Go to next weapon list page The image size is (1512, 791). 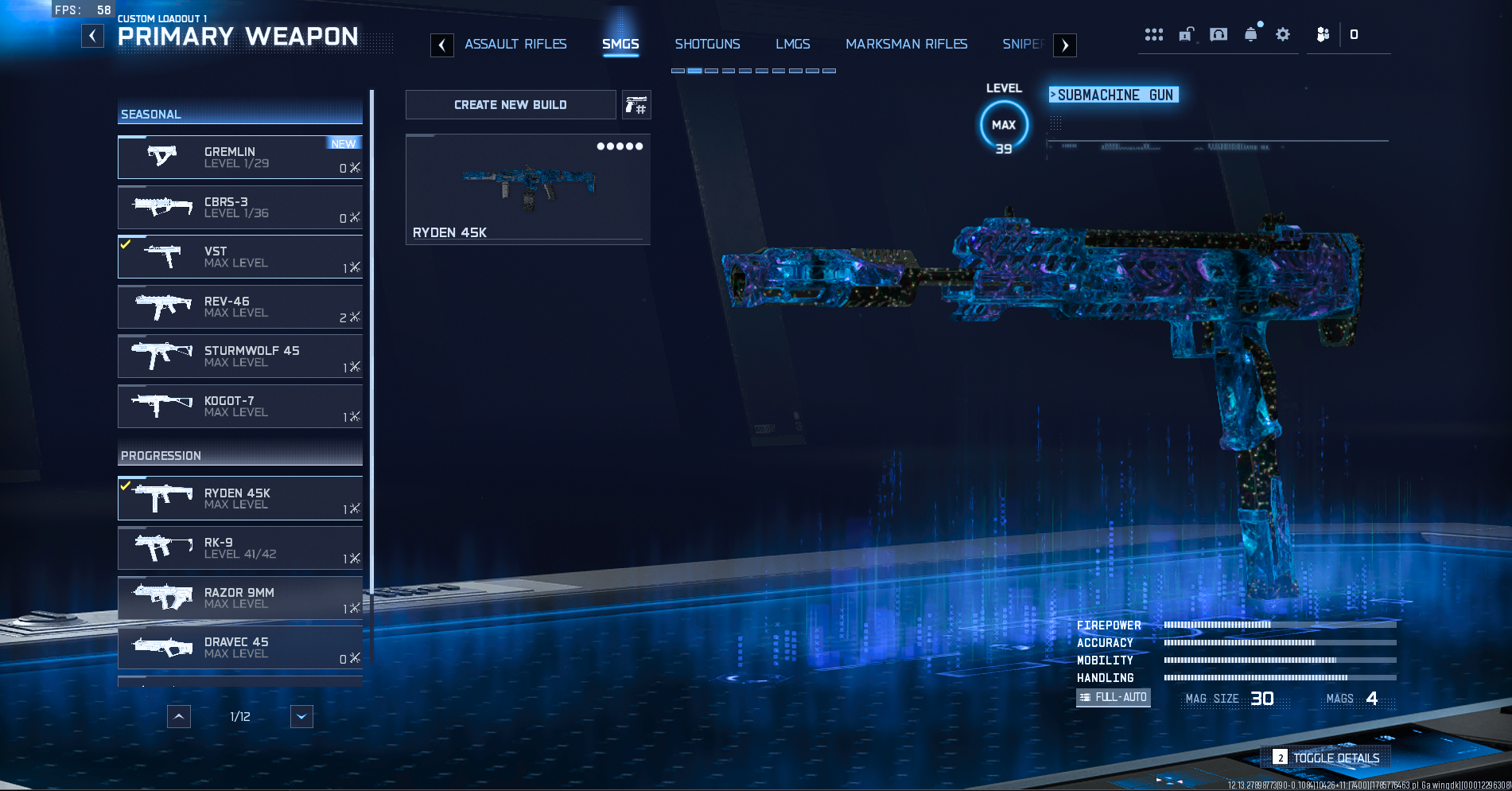coord(301,717)
